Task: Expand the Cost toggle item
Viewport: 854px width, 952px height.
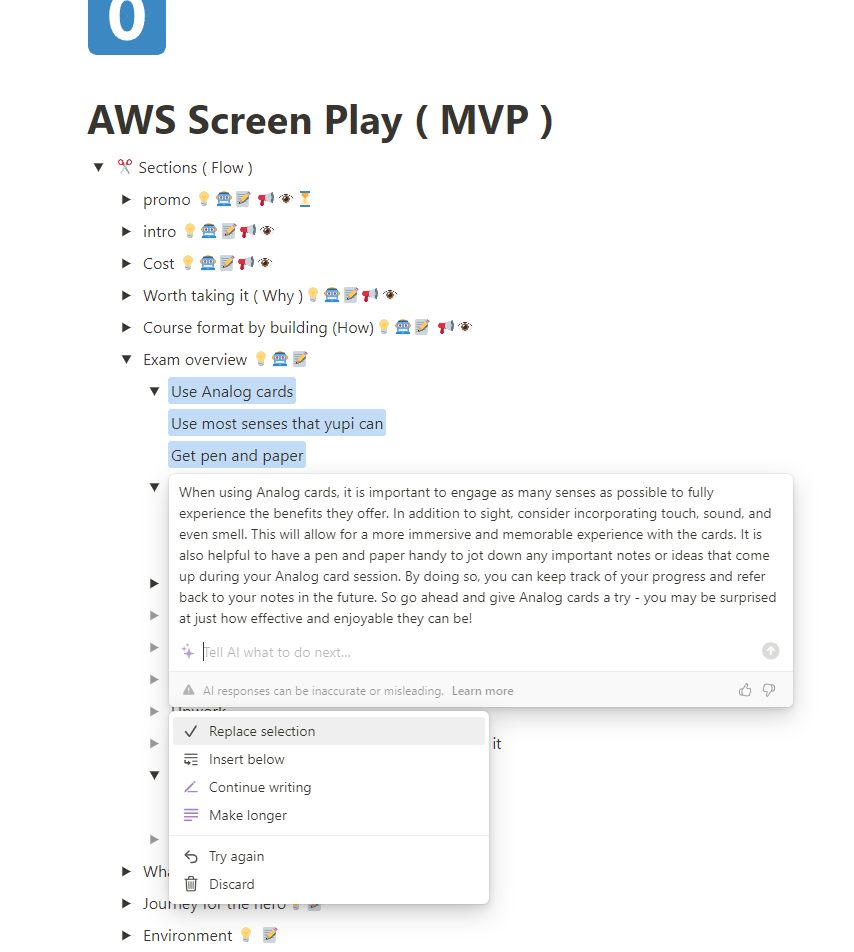Action: (x=127, y=264)
